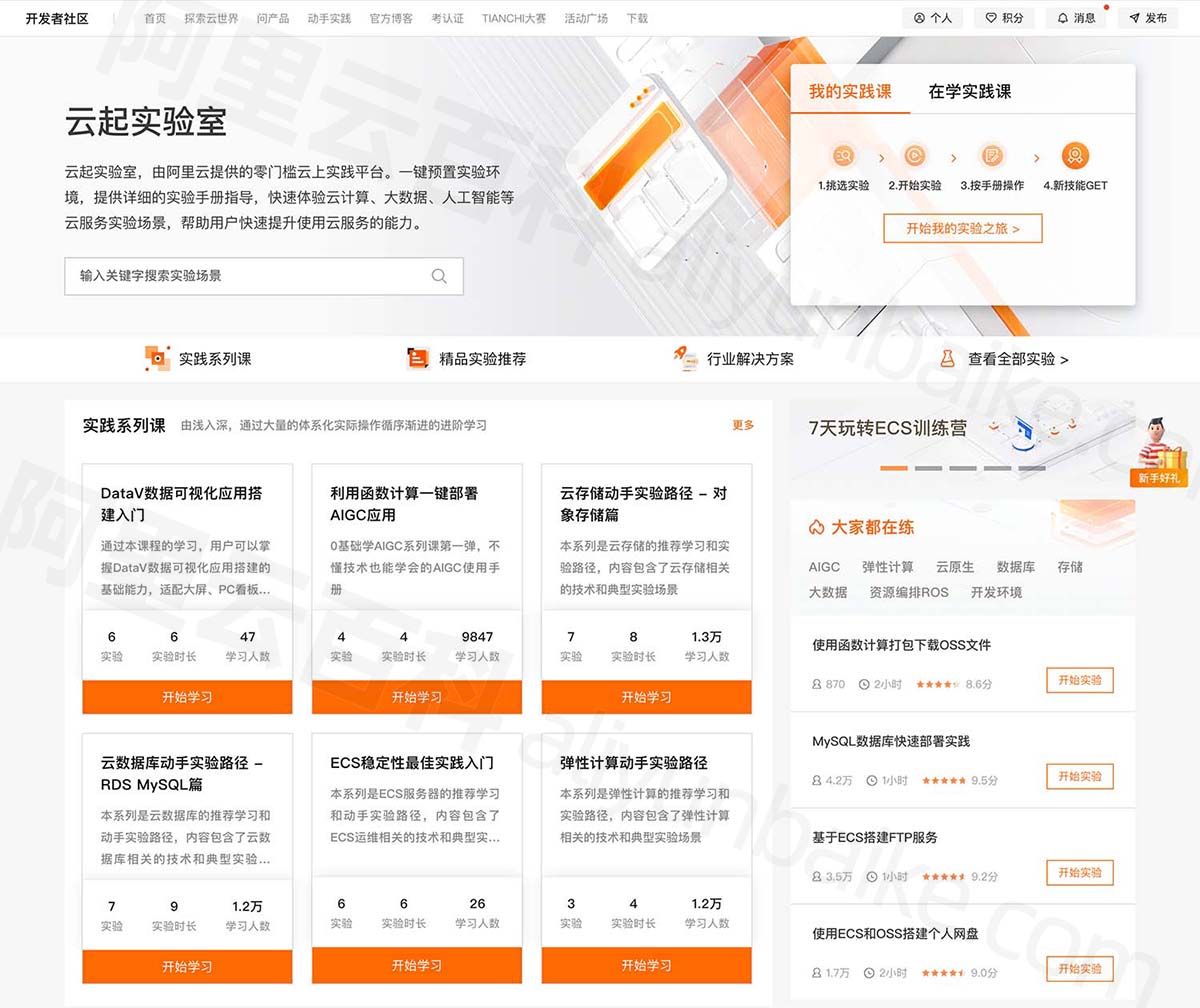
Task: Start learning 云数据库动手实验路径 RDS MySQL course
Action: pos(187,966)
